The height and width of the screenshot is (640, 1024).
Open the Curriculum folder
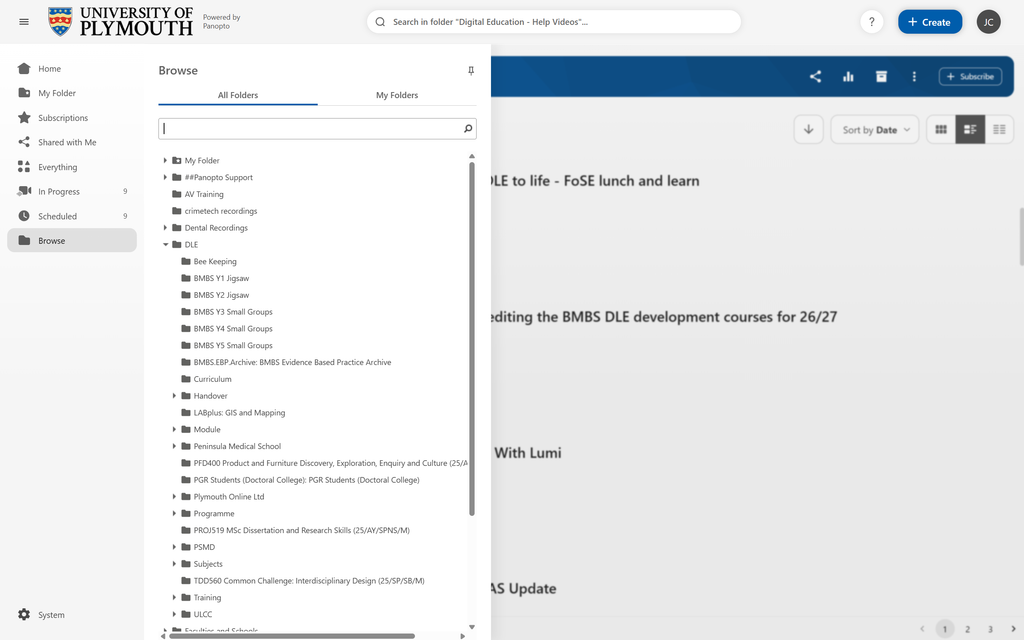coord(206,379)
